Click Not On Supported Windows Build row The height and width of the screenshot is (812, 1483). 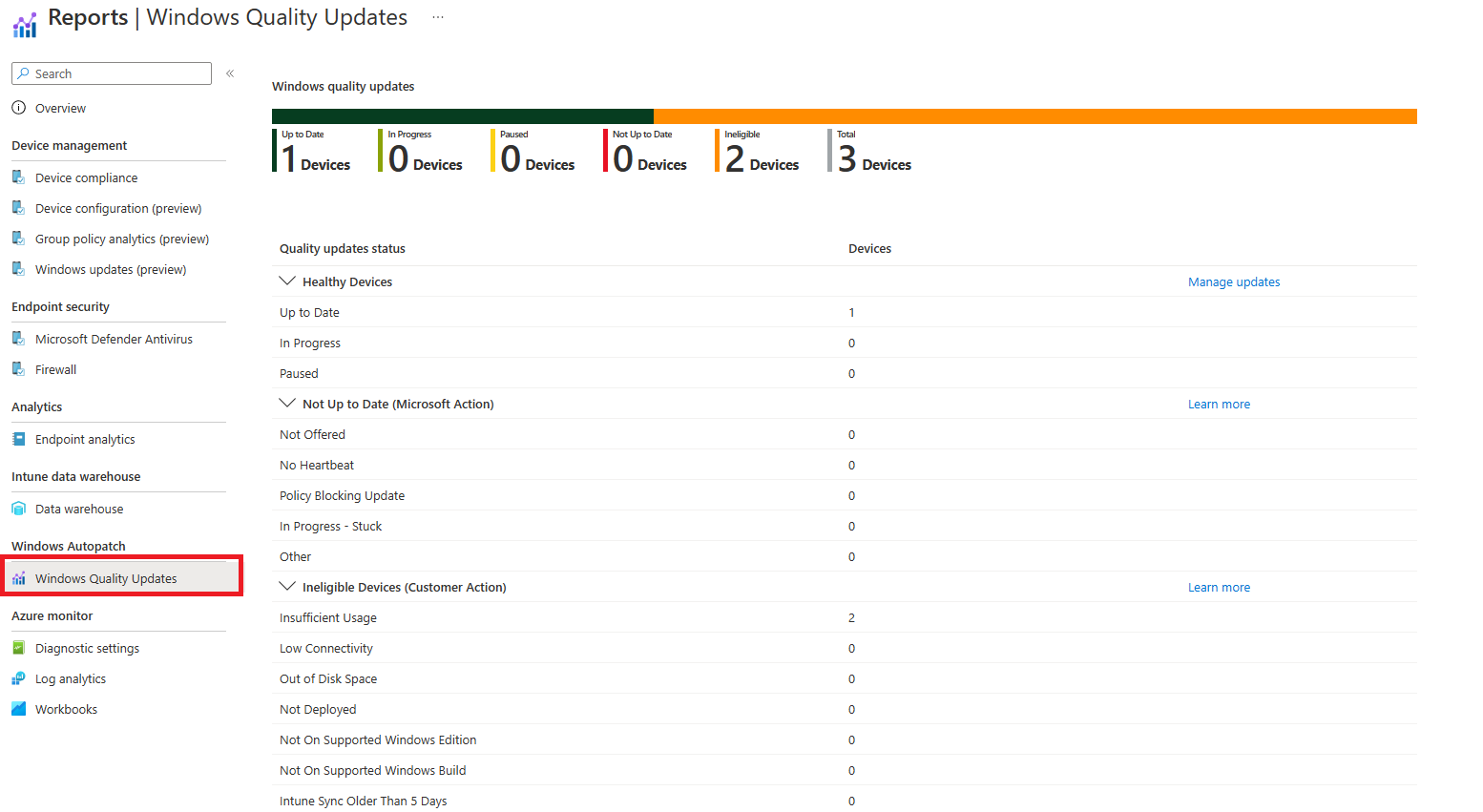[x=844, y=770]
